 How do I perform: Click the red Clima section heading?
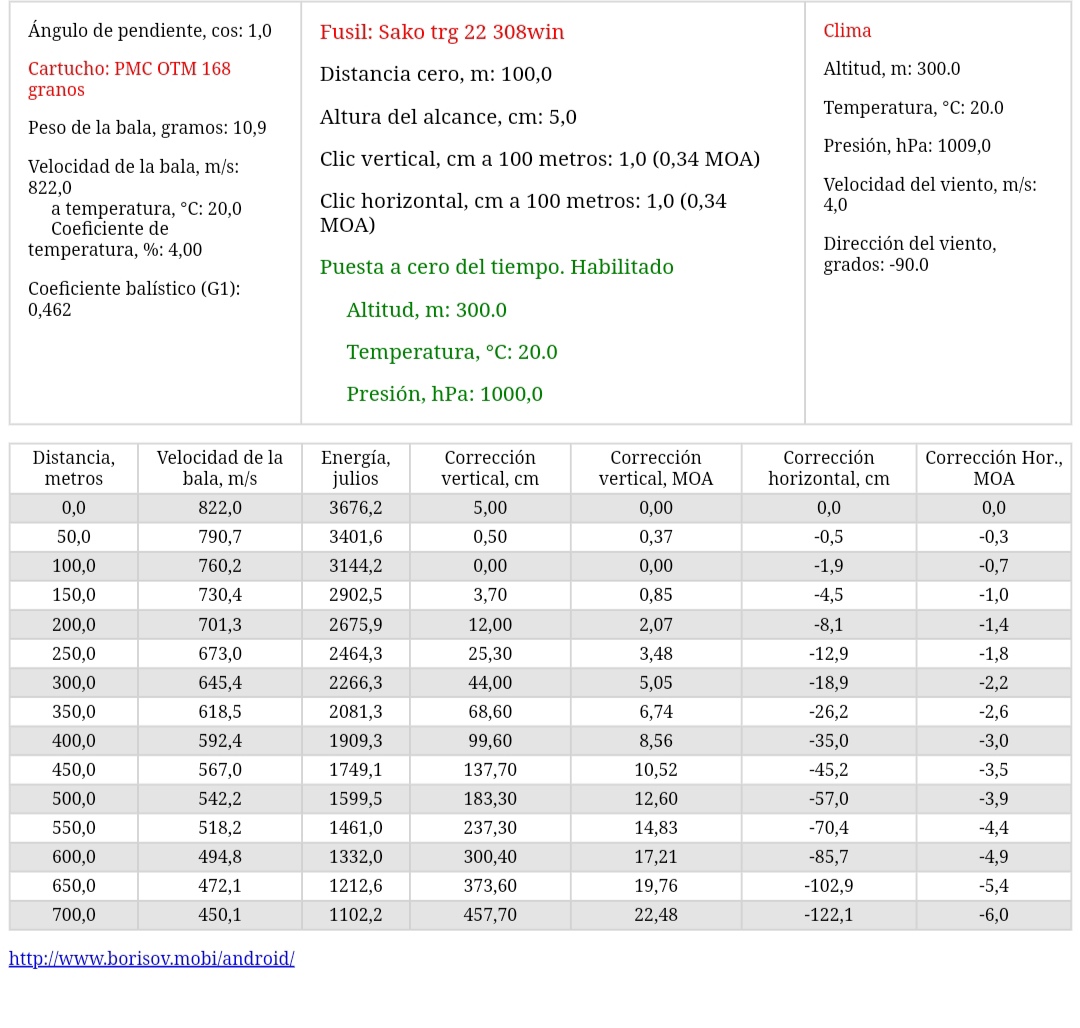tap(847, 31)
